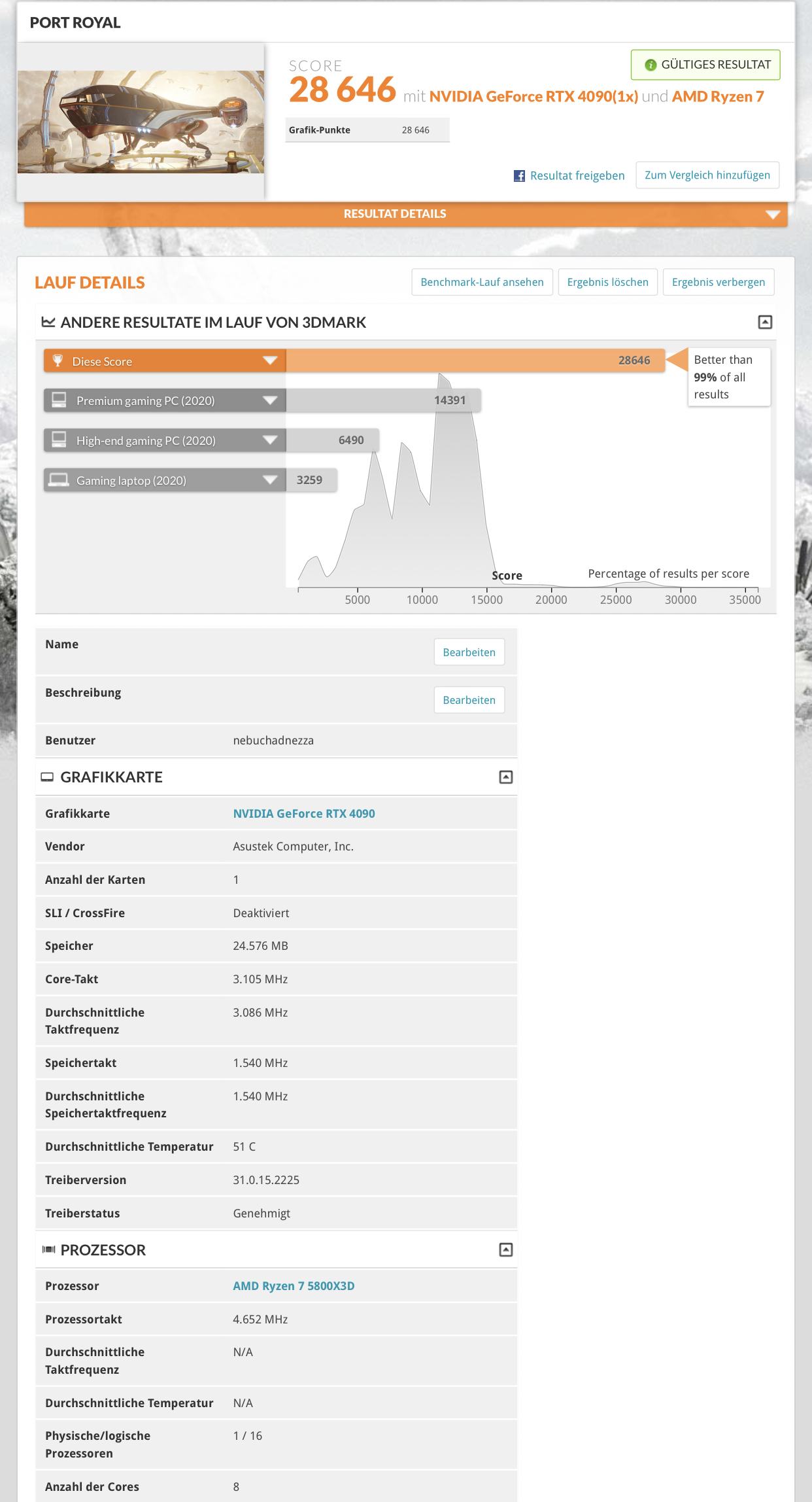Collapse the Andere Resultate im Lauf section
This screenshot has width=812, height=1502.
[x=765, y=322]
